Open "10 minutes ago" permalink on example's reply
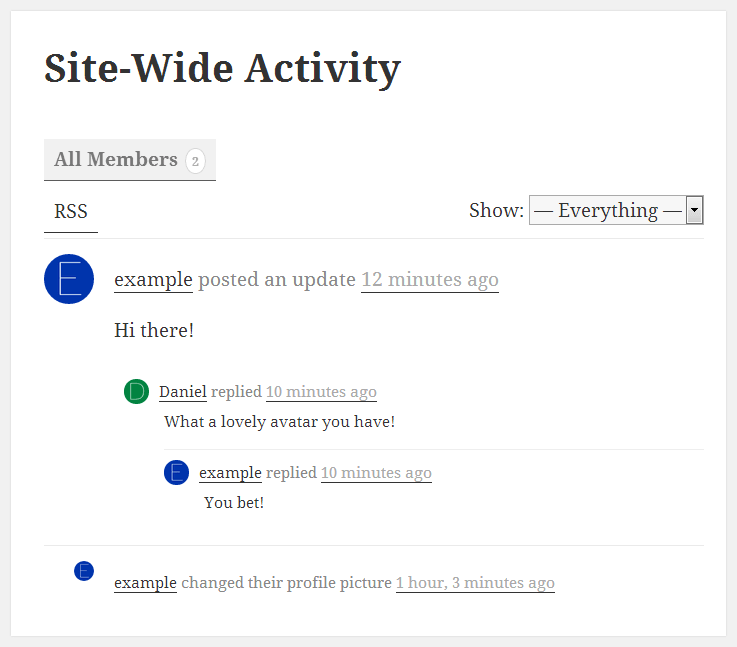 [376, 473]
